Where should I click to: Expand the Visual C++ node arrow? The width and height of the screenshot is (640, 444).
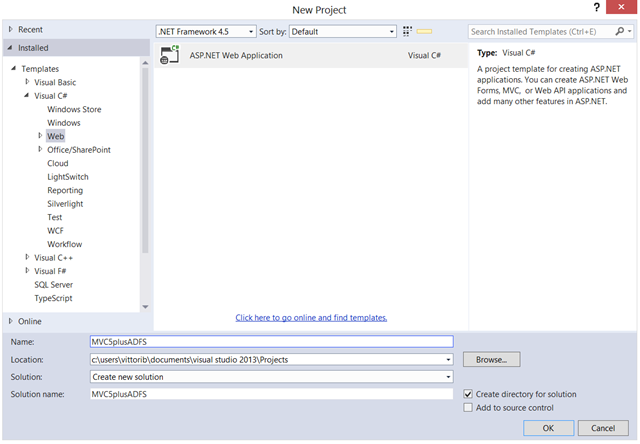[x=27, y=257]
